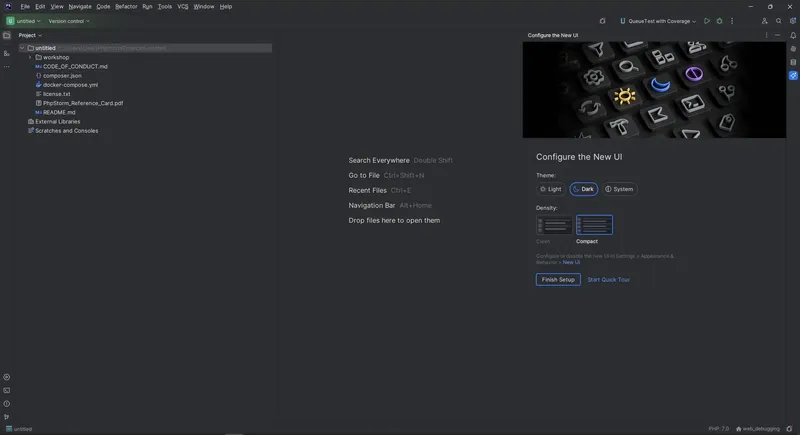The width and height of the screenshot is (800, 435).
Task: Open the Git tool window icon
Action: [7, 417]
